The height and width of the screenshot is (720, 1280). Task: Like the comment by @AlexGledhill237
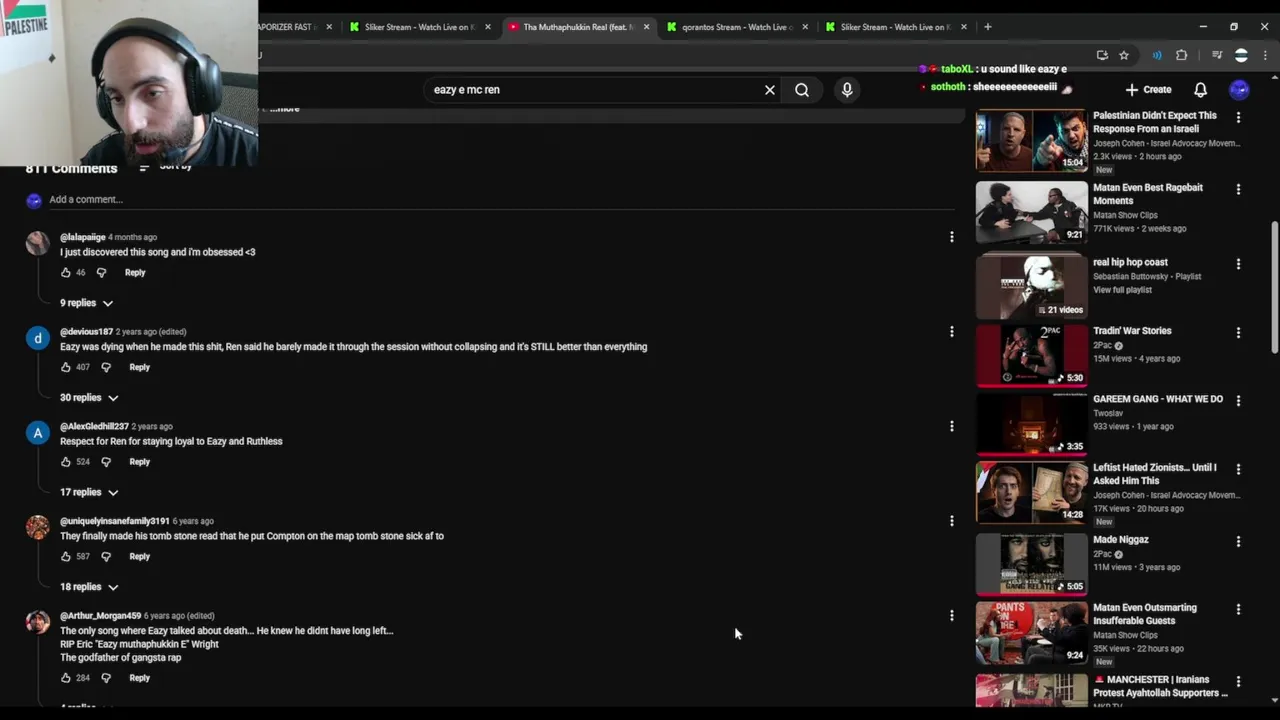[x=66, y=462]
